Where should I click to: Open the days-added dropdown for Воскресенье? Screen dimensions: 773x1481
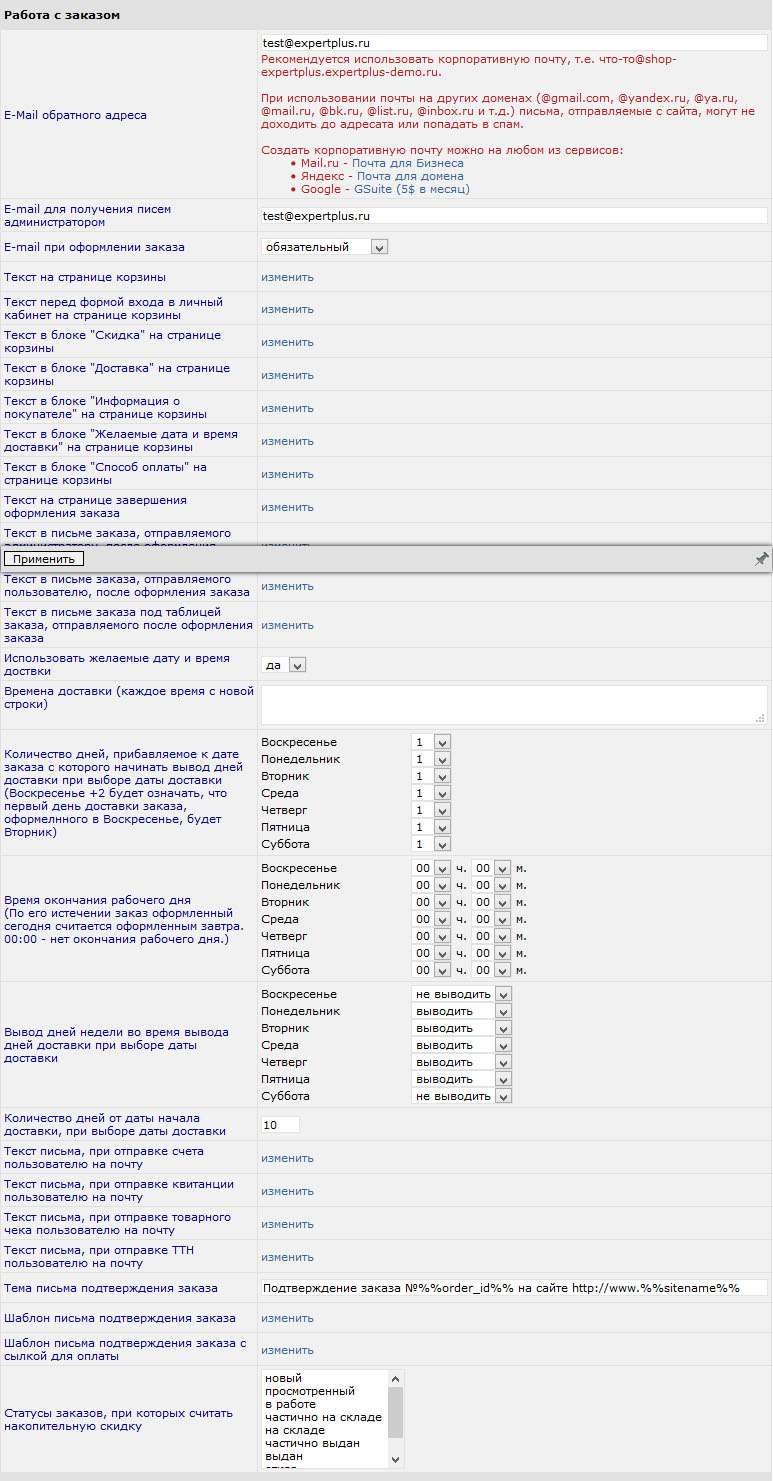point(432,742)
